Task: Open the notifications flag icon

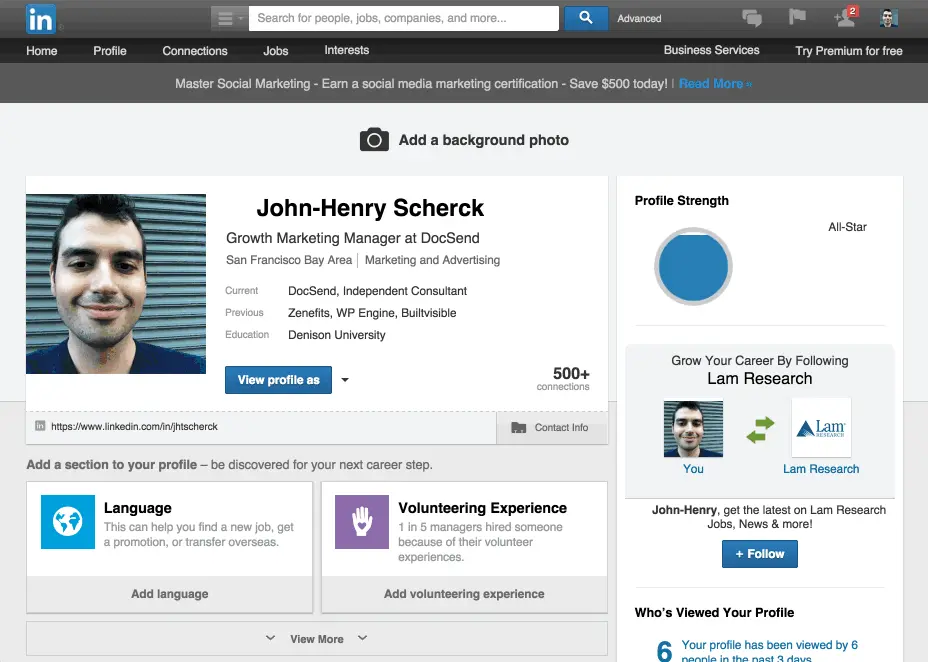Action: click(797, 17)
